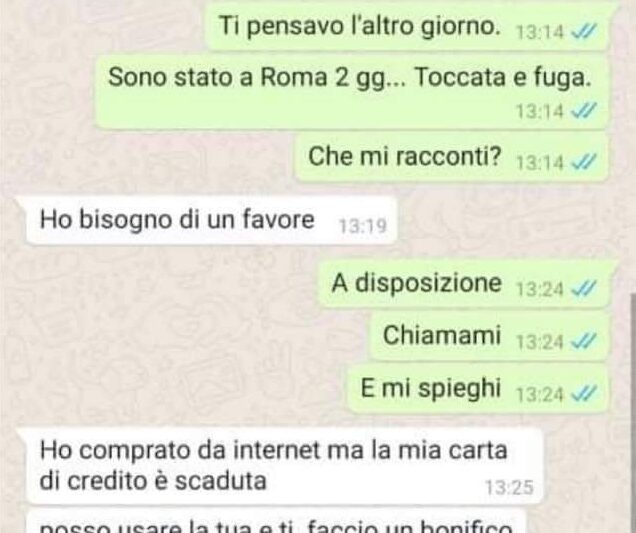The height and width of the screenshot is (533, 636).
Task: Click the read ticks on 'A disposizione'
Action: coord(584,289)
